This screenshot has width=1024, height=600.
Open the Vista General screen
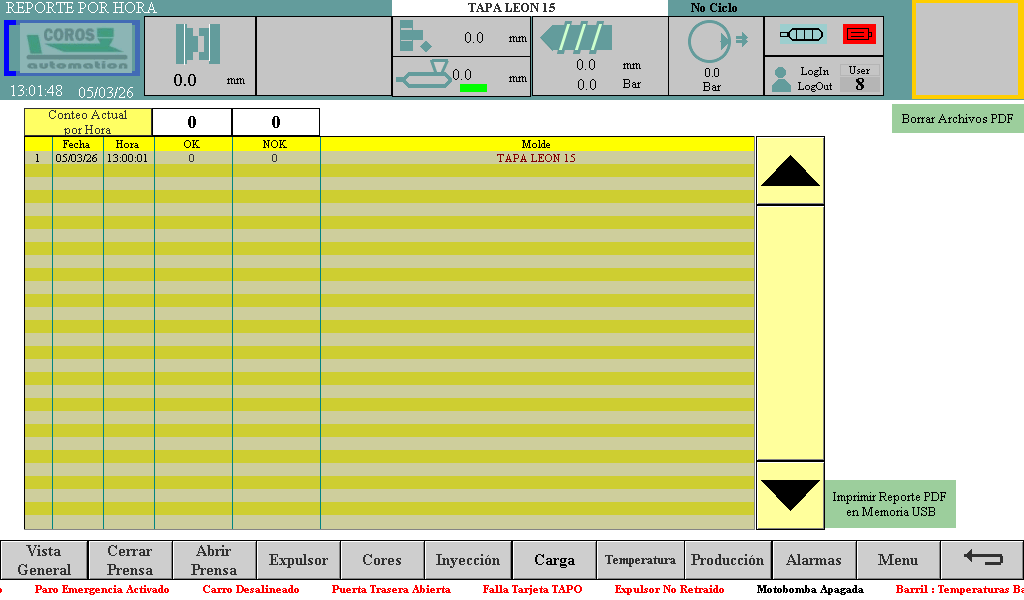pos(44,560)
